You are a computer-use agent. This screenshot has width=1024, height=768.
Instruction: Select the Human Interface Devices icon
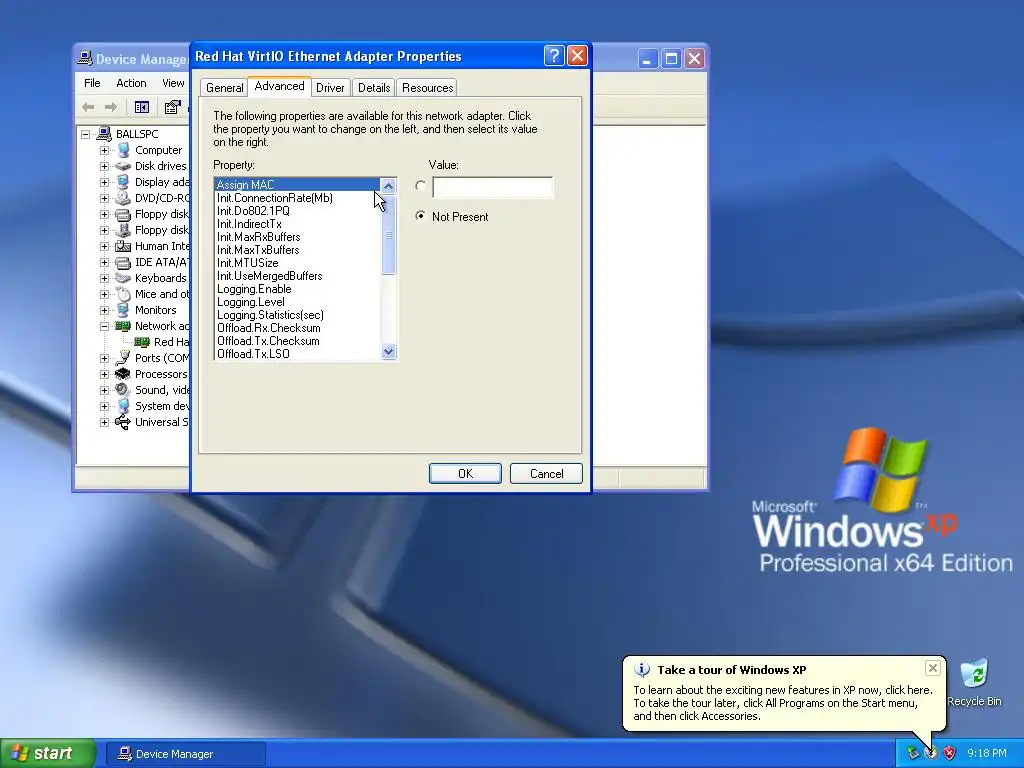click(123, 246)
